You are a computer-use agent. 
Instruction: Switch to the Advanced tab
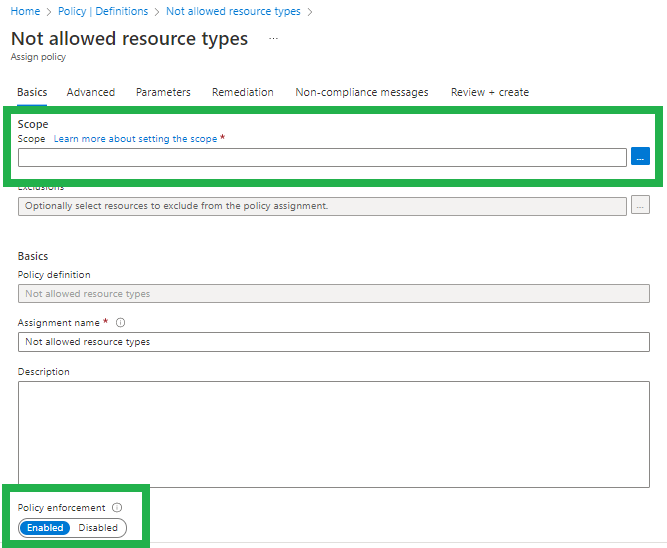(91, 92)
